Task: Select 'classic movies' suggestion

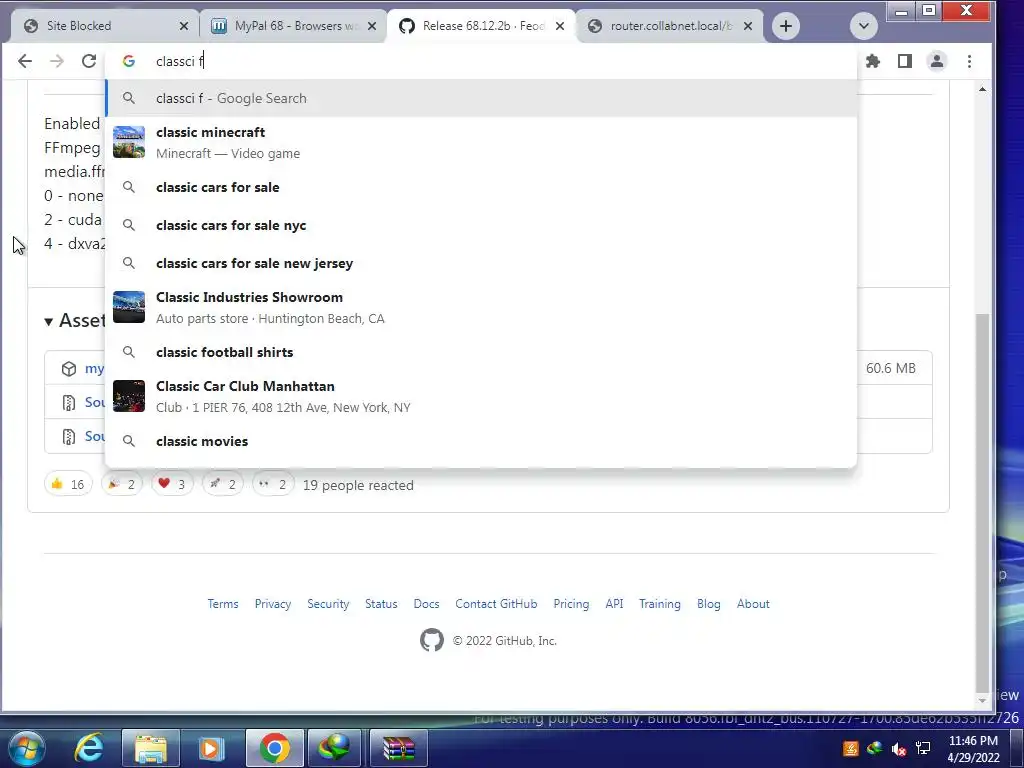Action: pyautogui.click(x=481, y=441)
